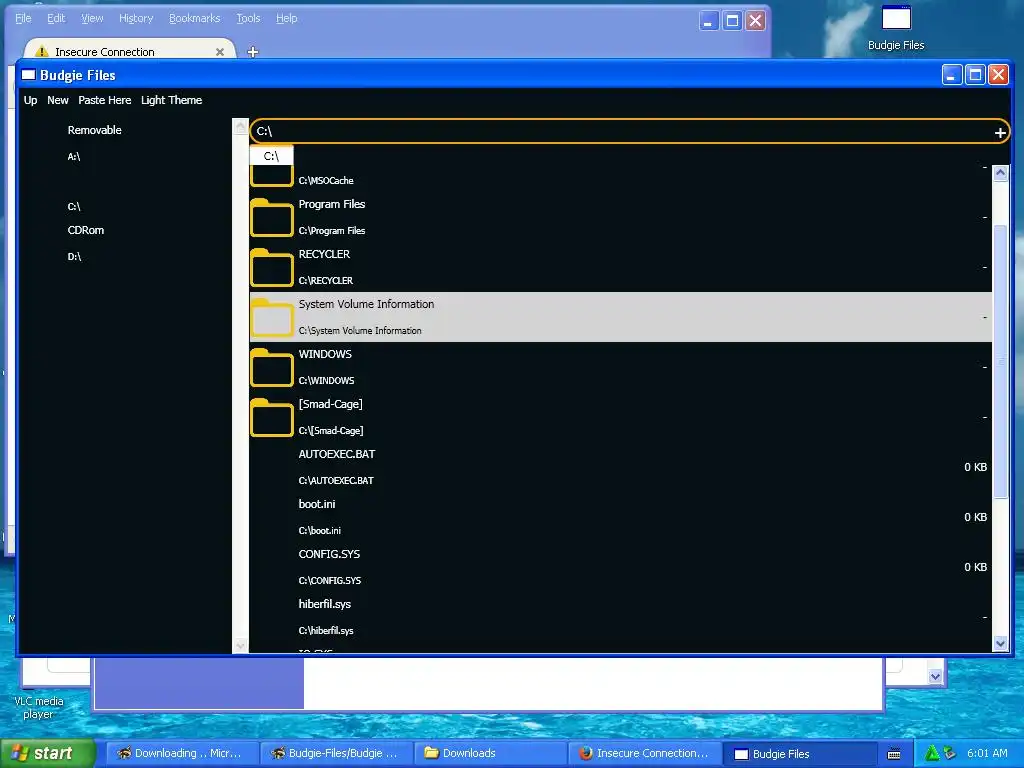Click the MSOCache folder icon

point(272,175)
